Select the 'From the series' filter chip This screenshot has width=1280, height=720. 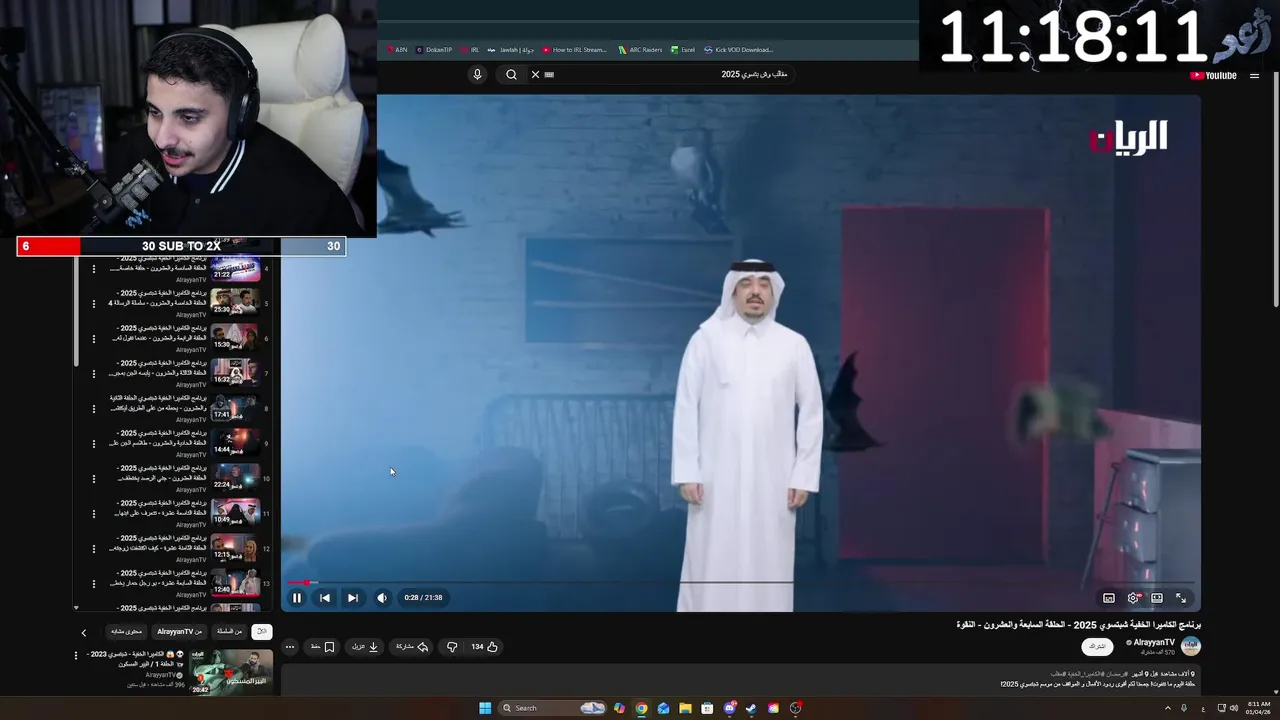230,631
